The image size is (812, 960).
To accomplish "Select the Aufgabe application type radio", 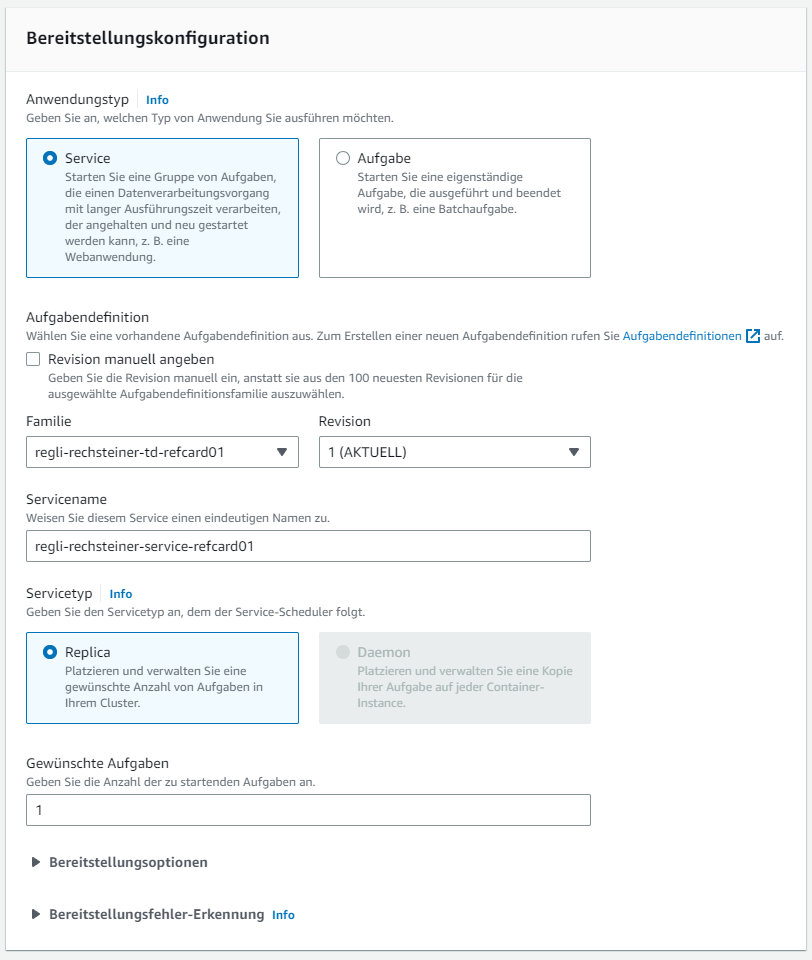I will [343, 158].
